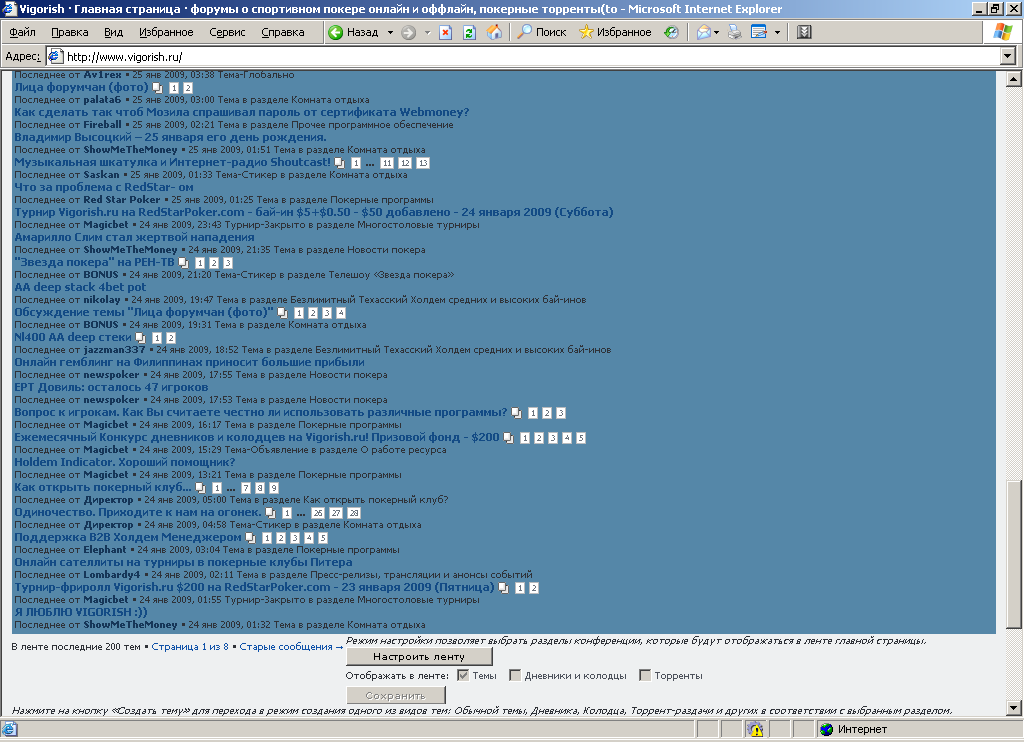
Task: Open the Mail button dropdown arrow
Action: coord(717,33)
